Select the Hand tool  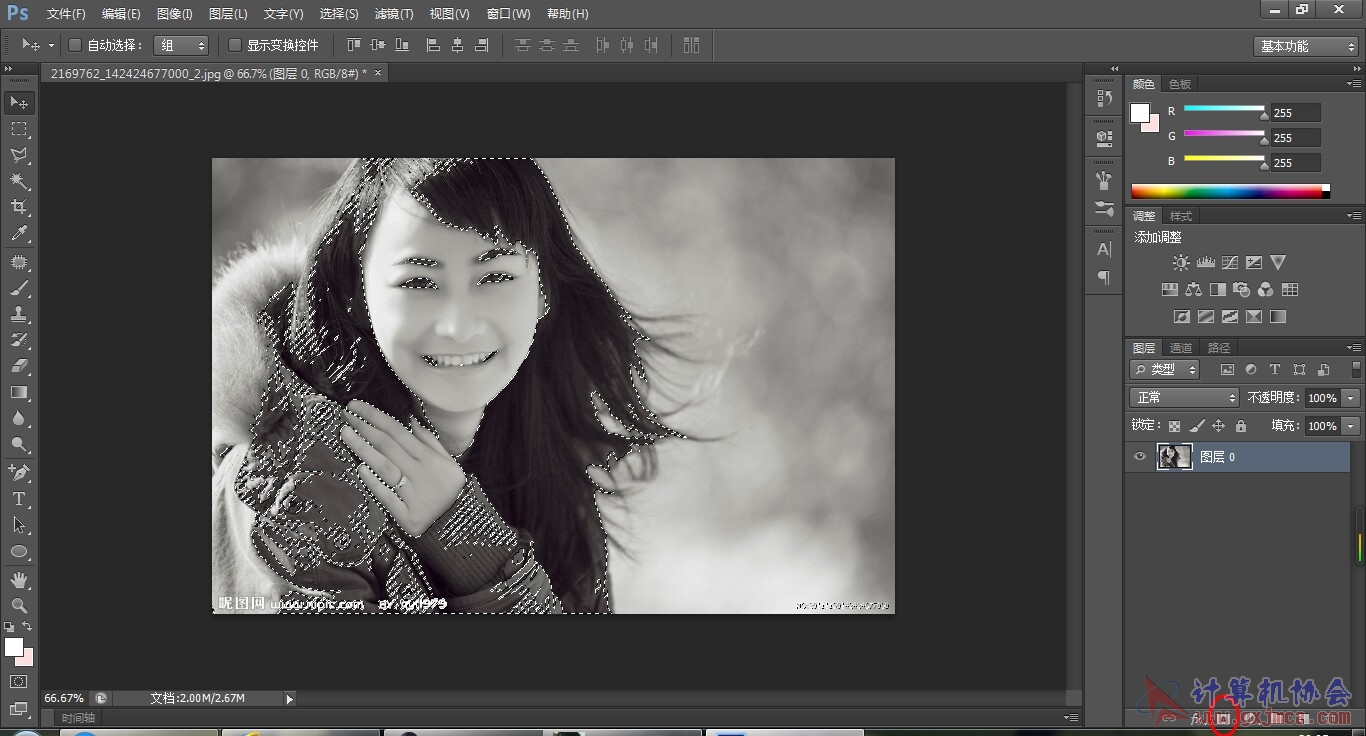19,579
